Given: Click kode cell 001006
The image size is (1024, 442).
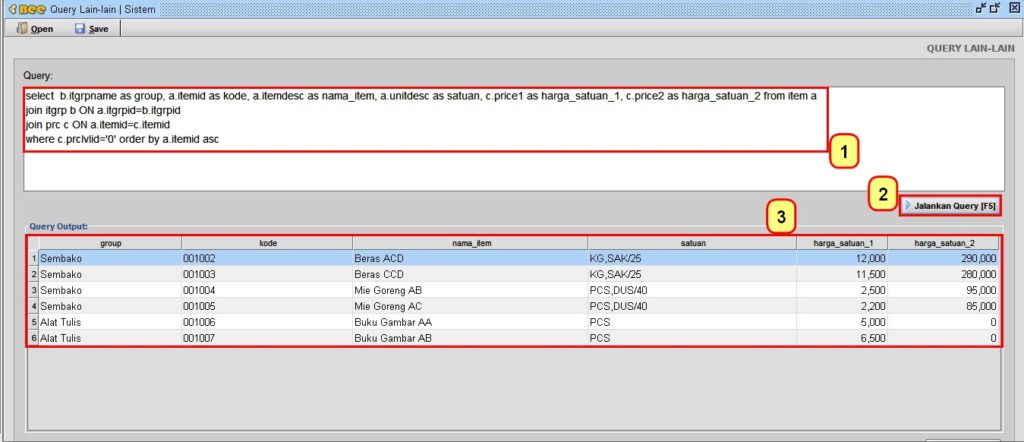Looking at the screenshot, I should (267, 322).
